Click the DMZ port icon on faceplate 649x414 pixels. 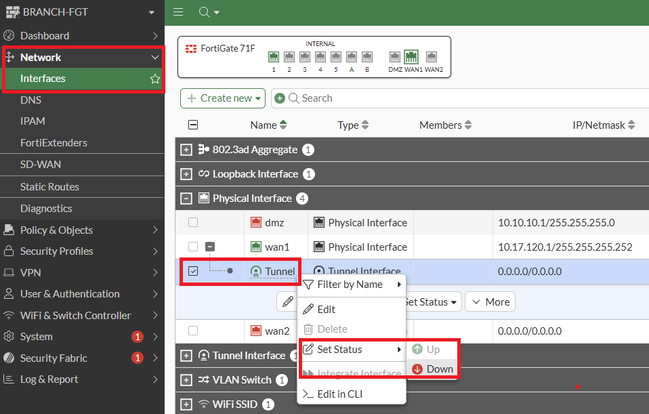(395, 57)
